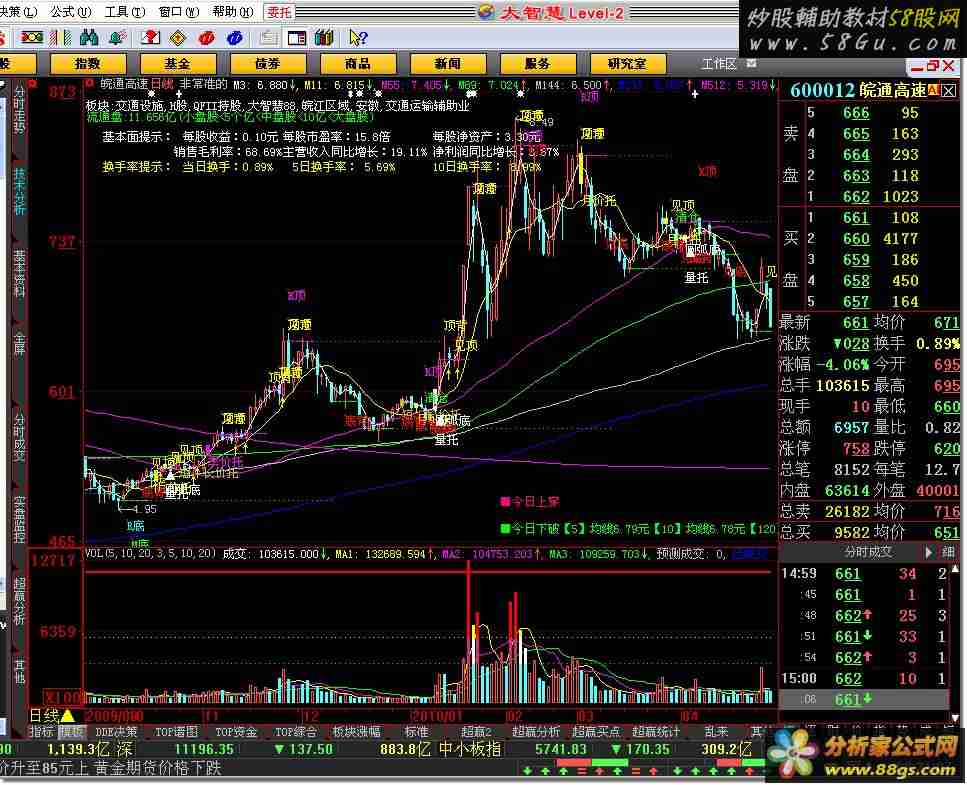This screenshot has width=967, height=785.
Task: Open the 基本资料 side tab
Action: 19,273
